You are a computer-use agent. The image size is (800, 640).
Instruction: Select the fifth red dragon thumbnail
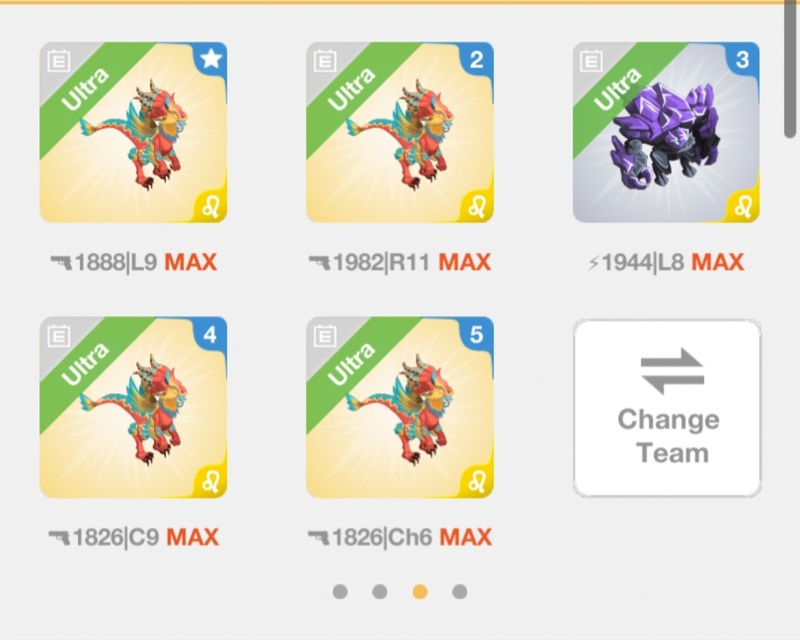click(400, 407)
